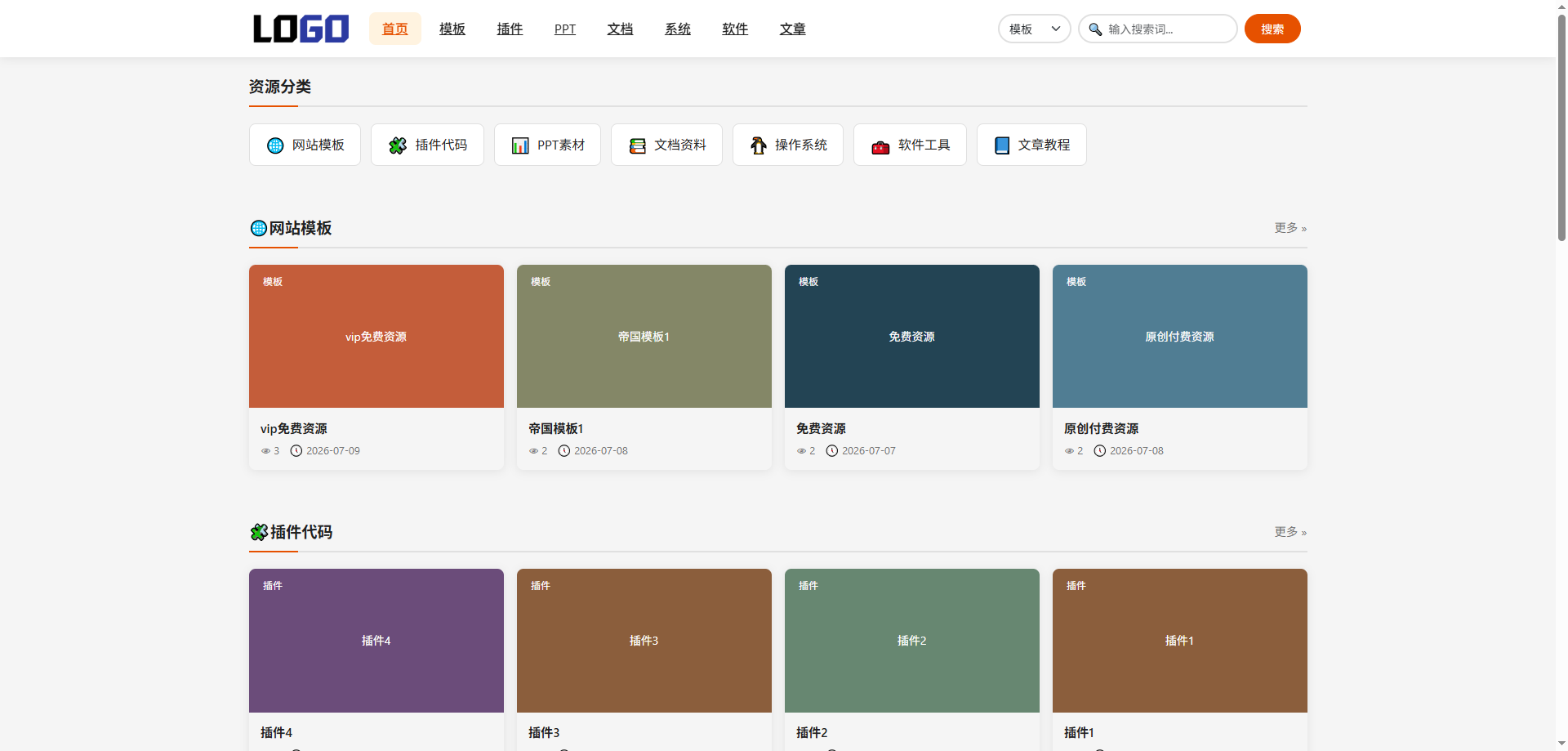The image size is (1568, 751).
Task: Open 系统 navigation menu item
Action: point(678,29)
